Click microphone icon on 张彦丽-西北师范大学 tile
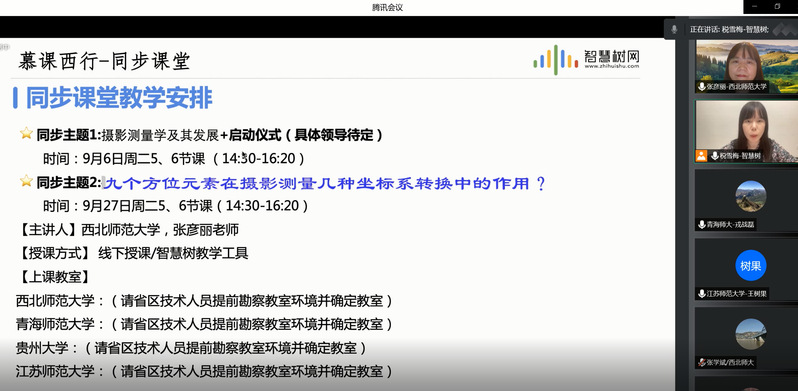Viewport: 798px width, 391px height. 702,87
